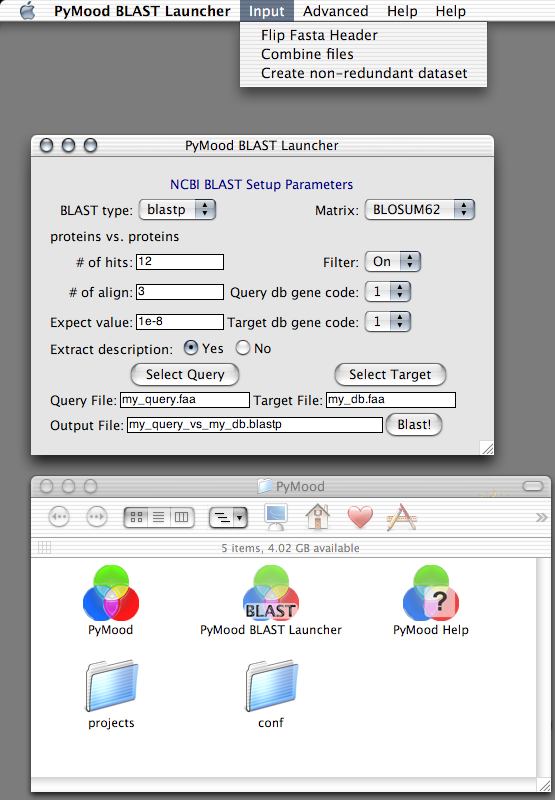Click the Finder vertical scrollbar
This screenshot has width=555, height=800.
(544, 667)
